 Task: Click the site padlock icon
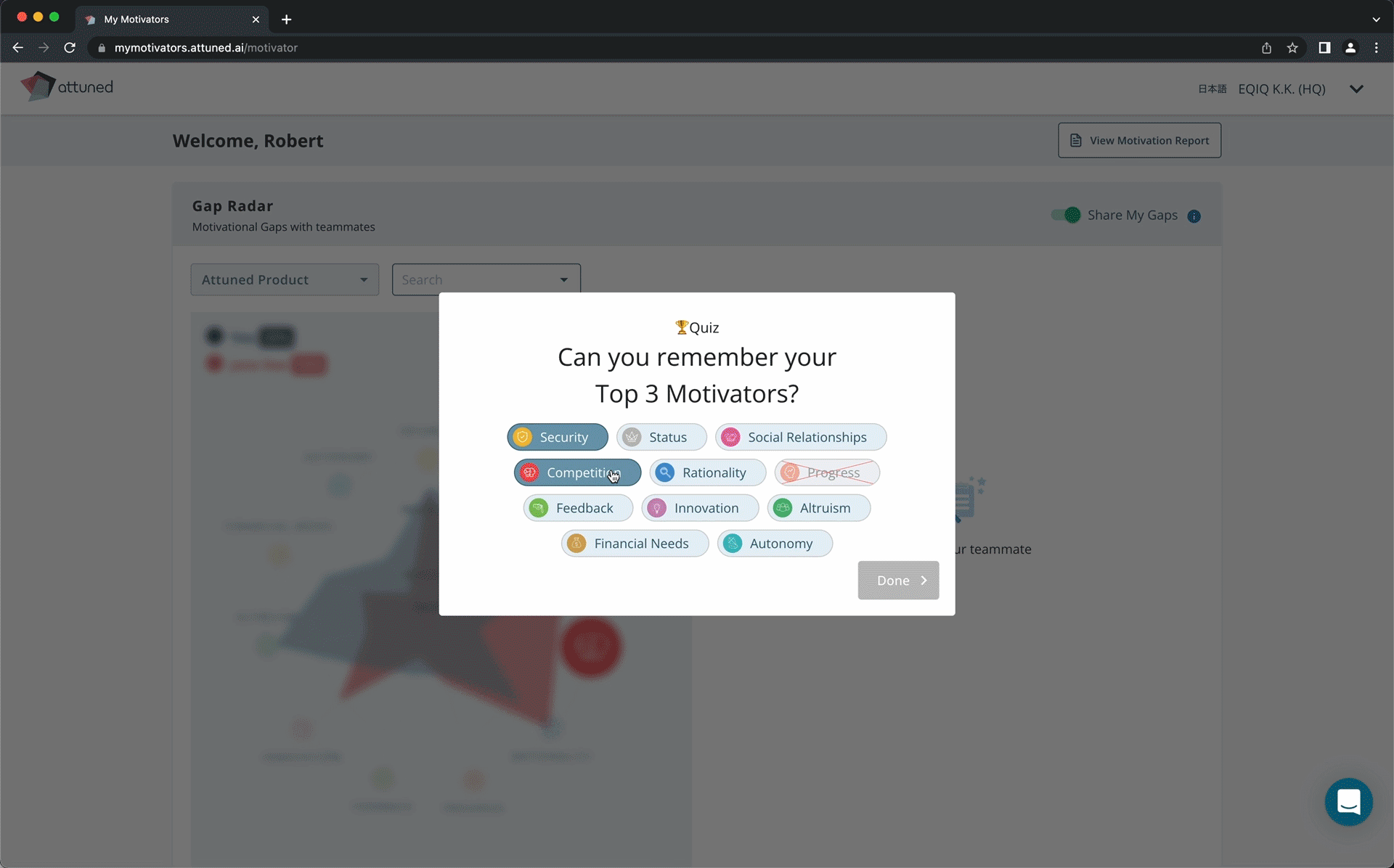point(102,48)
